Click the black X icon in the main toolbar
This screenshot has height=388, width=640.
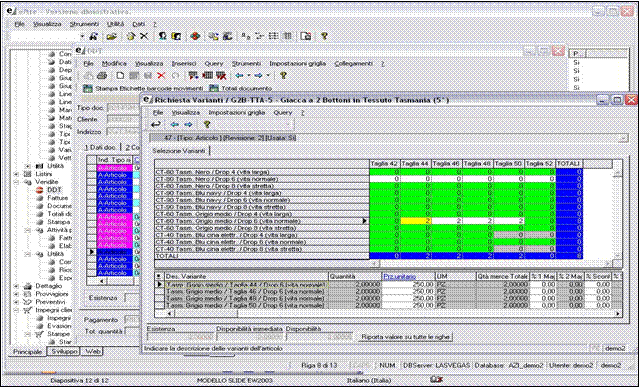pyautogui.click(x=144, y=36)
